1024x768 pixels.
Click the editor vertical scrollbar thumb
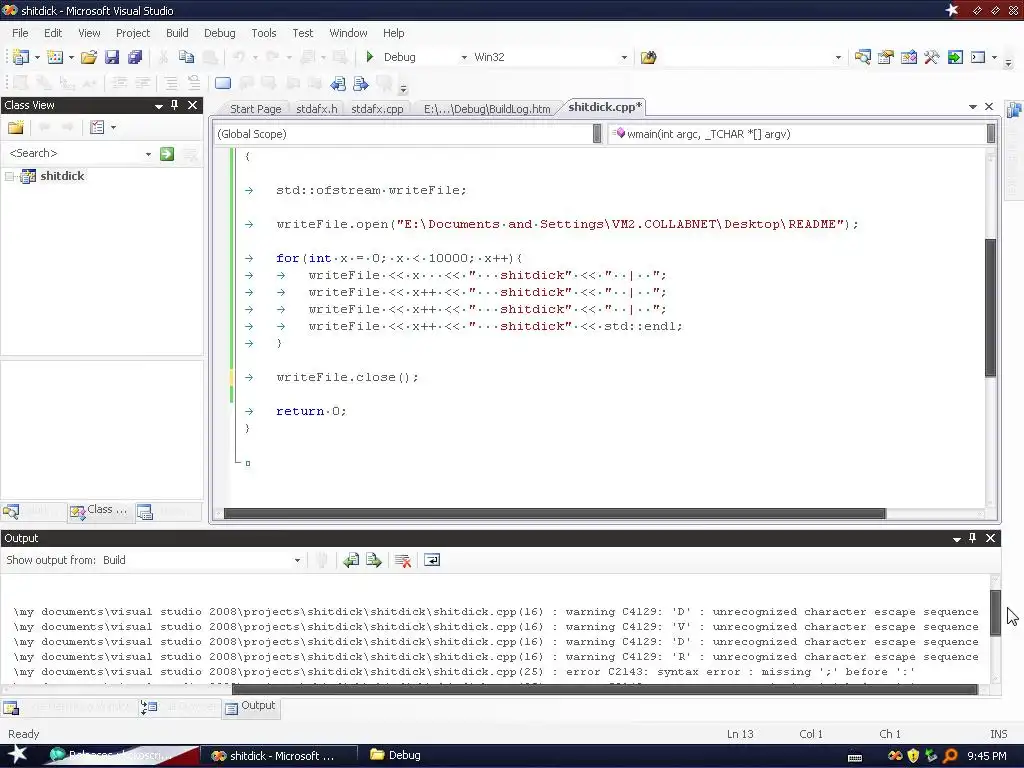pyautogui.click(x=990, y=307)
